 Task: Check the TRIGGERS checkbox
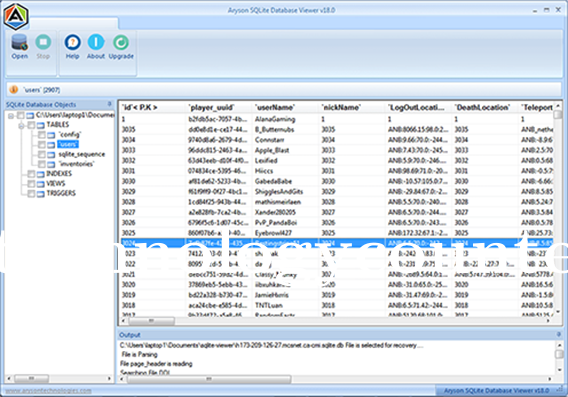32,194
